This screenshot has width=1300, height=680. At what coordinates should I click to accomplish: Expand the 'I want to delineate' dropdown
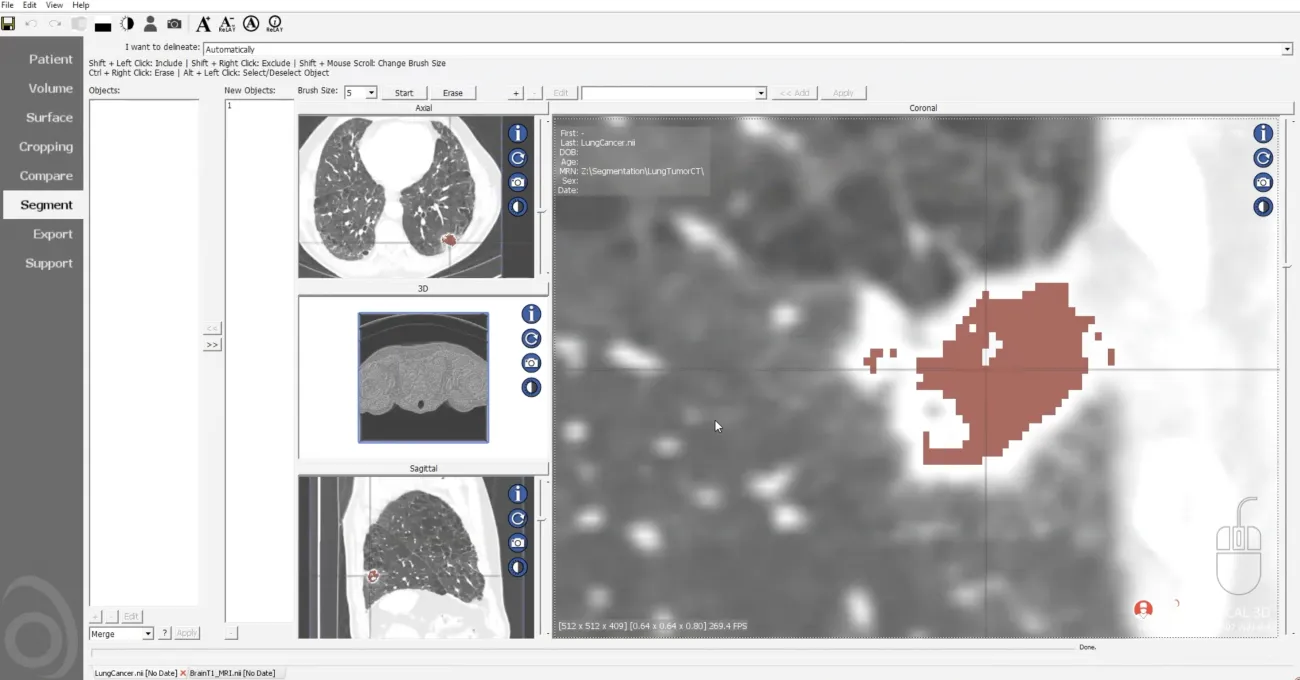1287,49
